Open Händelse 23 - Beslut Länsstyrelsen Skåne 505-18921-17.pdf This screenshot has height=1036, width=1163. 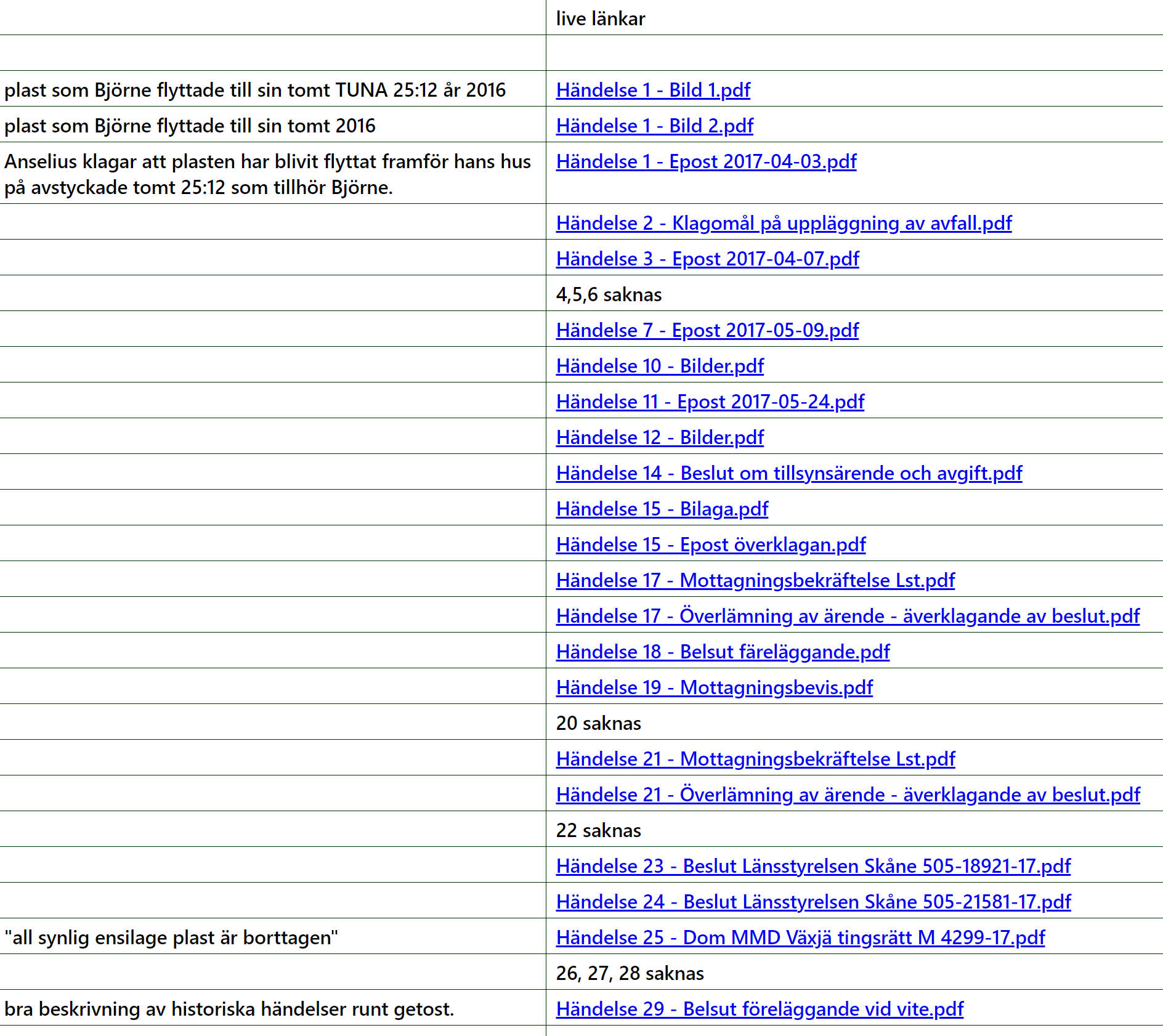(813, 866)
